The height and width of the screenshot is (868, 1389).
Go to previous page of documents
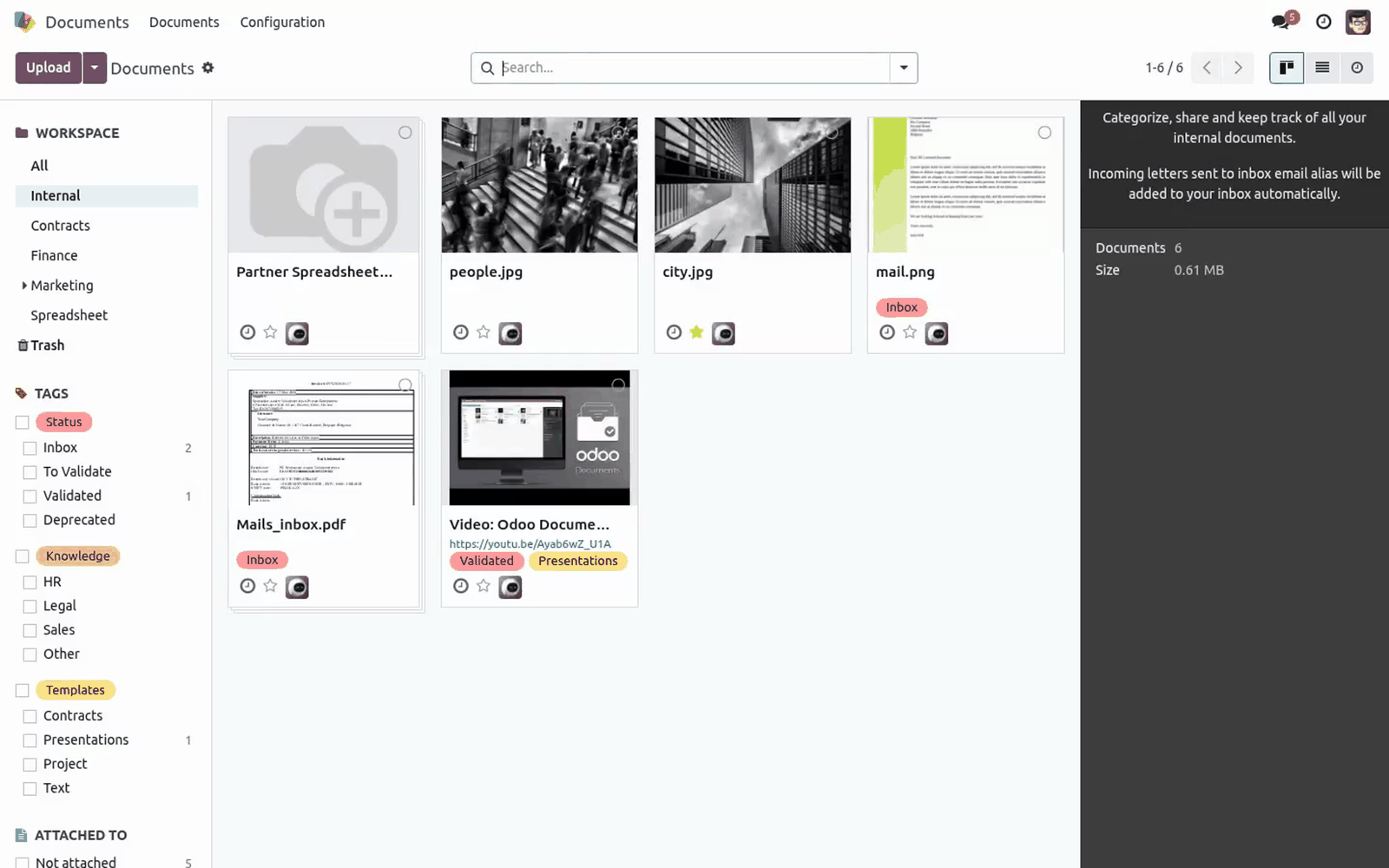tap(1207, 68)
